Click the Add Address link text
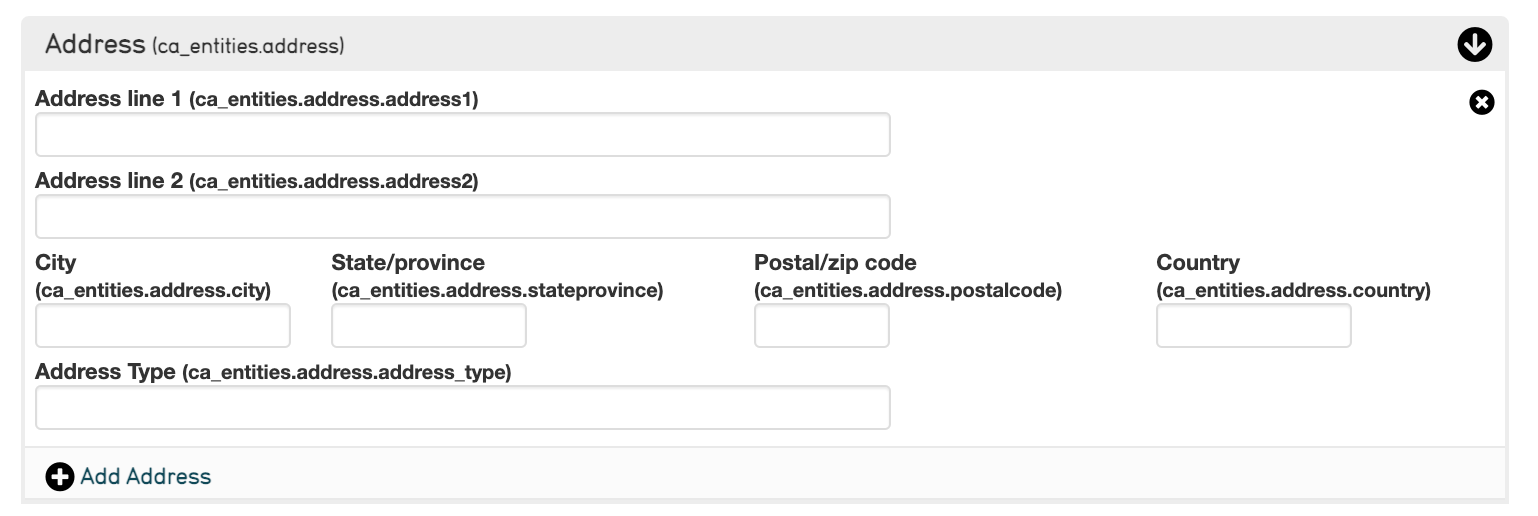 pyautogui.click(x=146, y=477)
